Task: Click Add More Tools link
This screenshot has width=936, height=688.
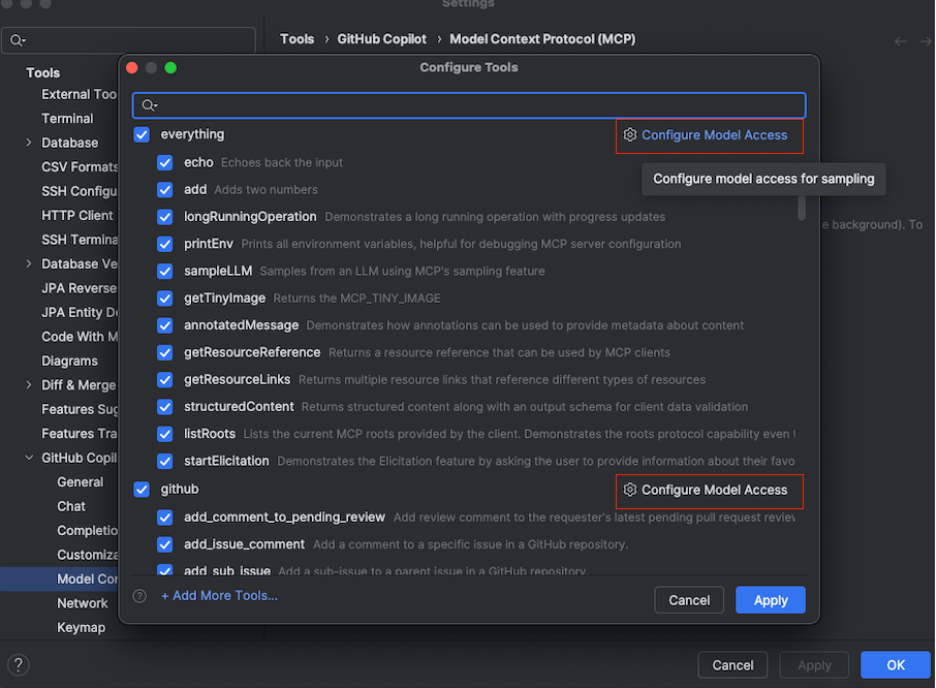Action: (x=219, y=596)
